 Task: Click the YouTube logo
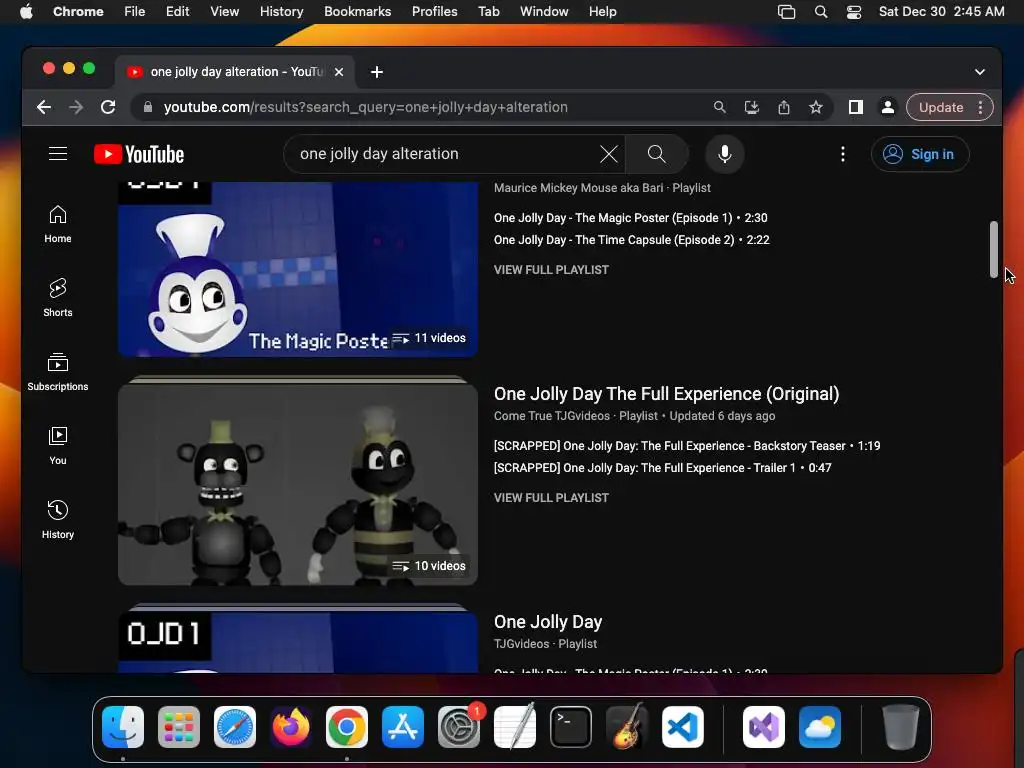pyautogui.click(x=139, y=154)
